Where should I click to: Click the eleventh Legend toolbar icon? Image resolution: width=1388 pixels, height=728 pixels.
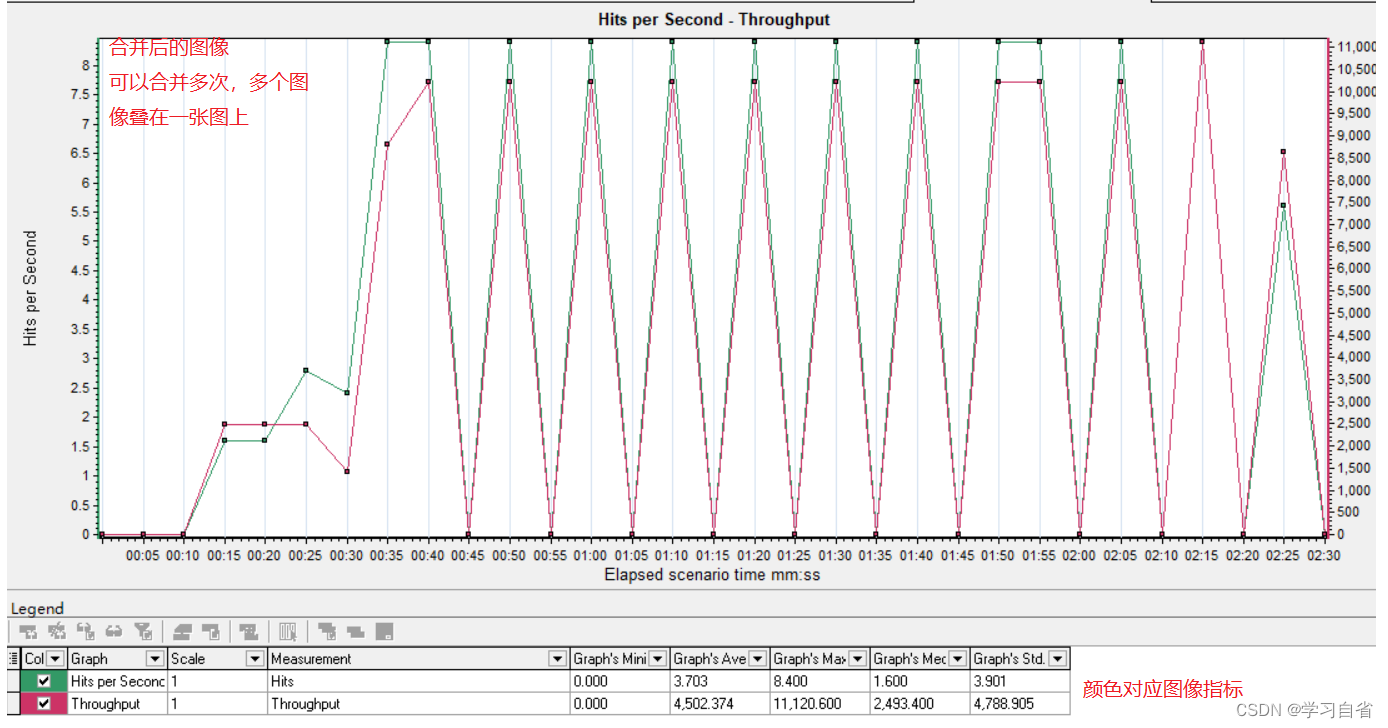pyautogui.click(x=355, y=631)
